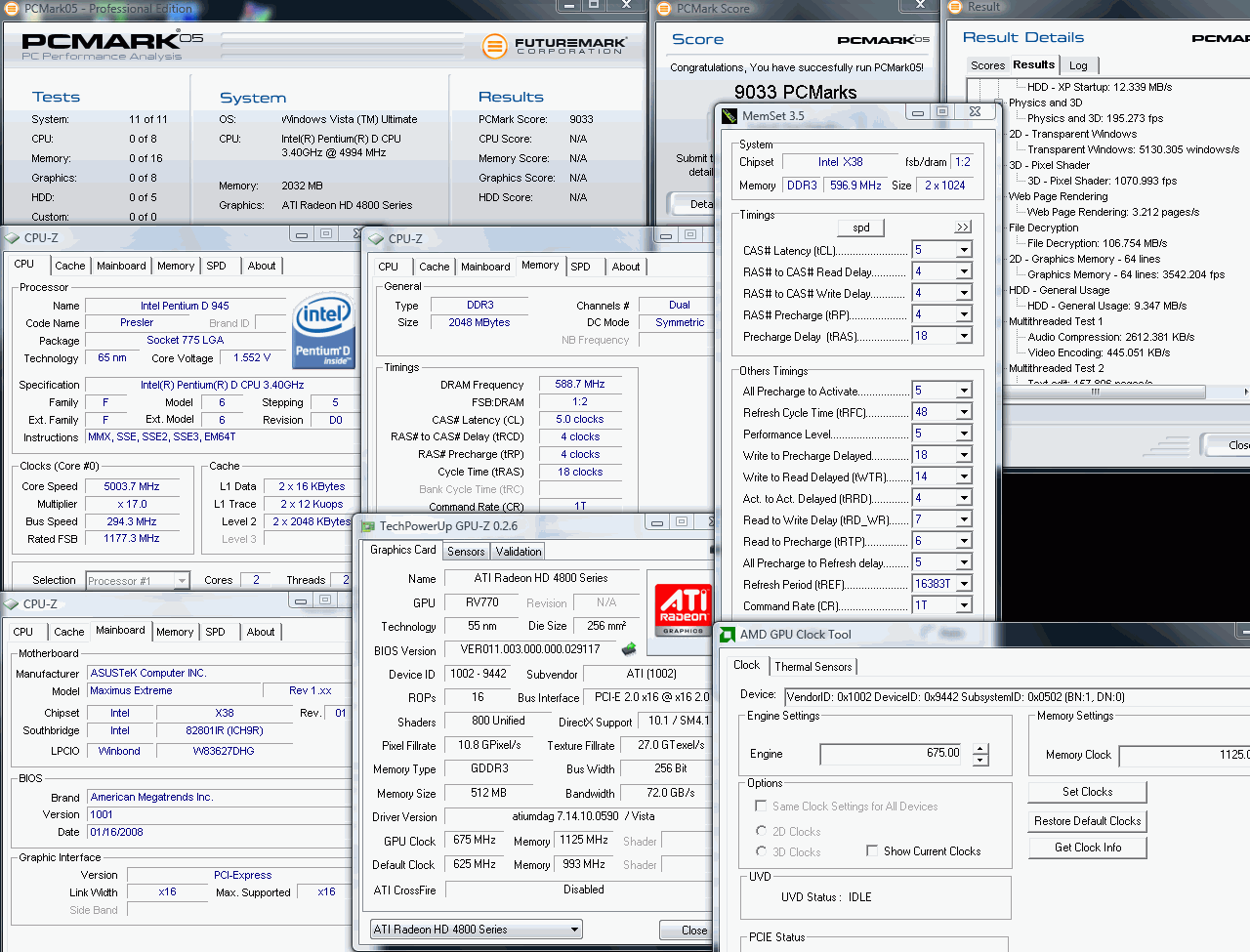Select the Multithreaded Test 1 tree item

click(1055, 321)
